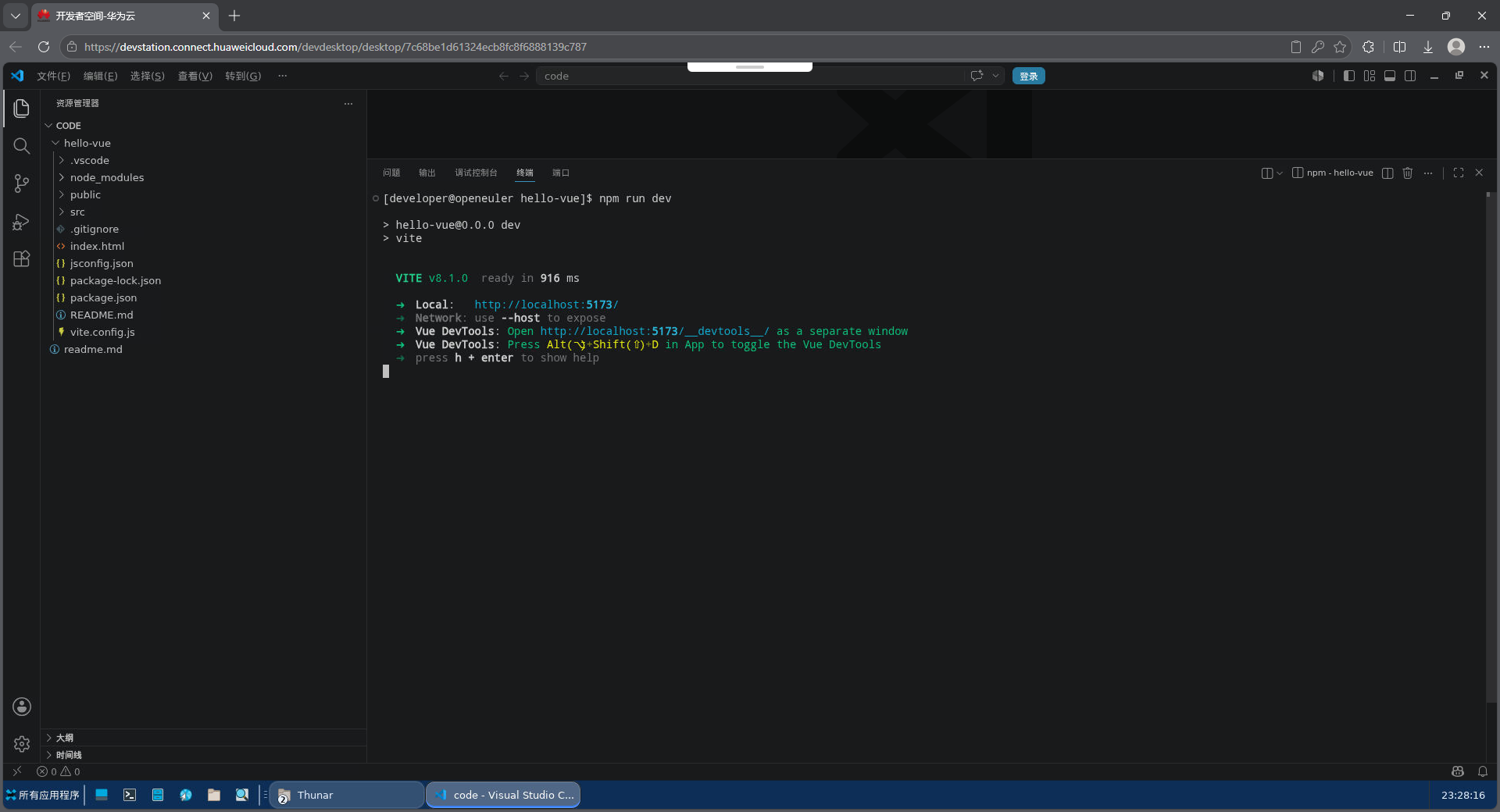Open errors and warnings count in status bar
This screenshot has width=1500, height=812.
coord(59,771)
